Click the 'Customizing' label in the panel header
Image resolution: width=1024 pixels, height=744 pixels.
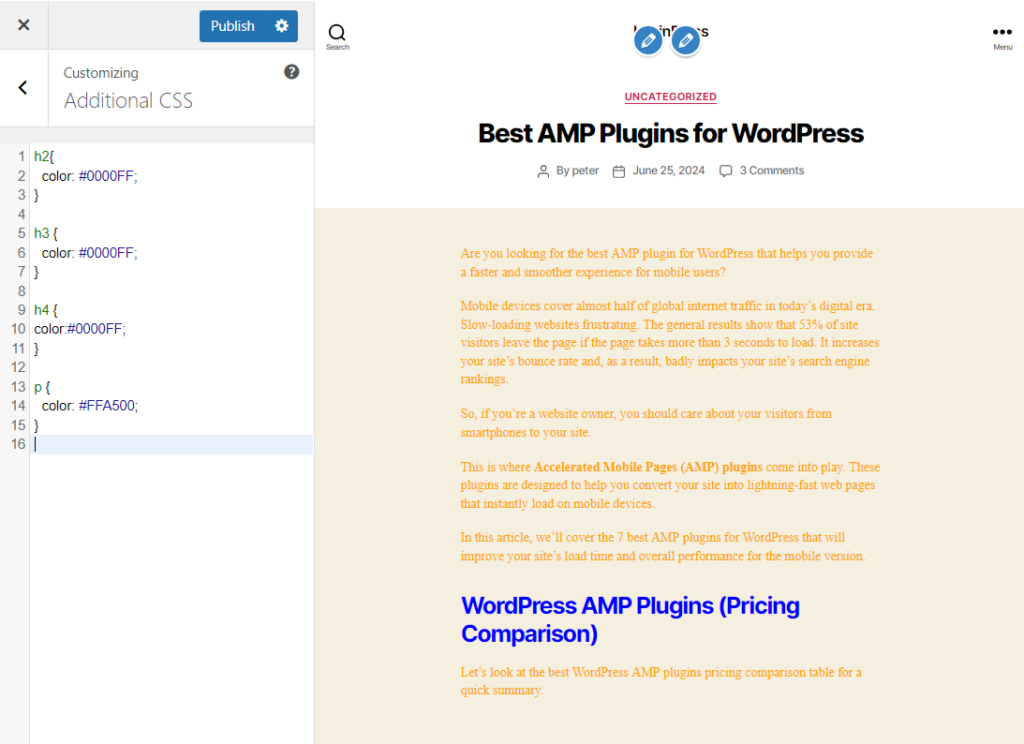click(101, 73)
